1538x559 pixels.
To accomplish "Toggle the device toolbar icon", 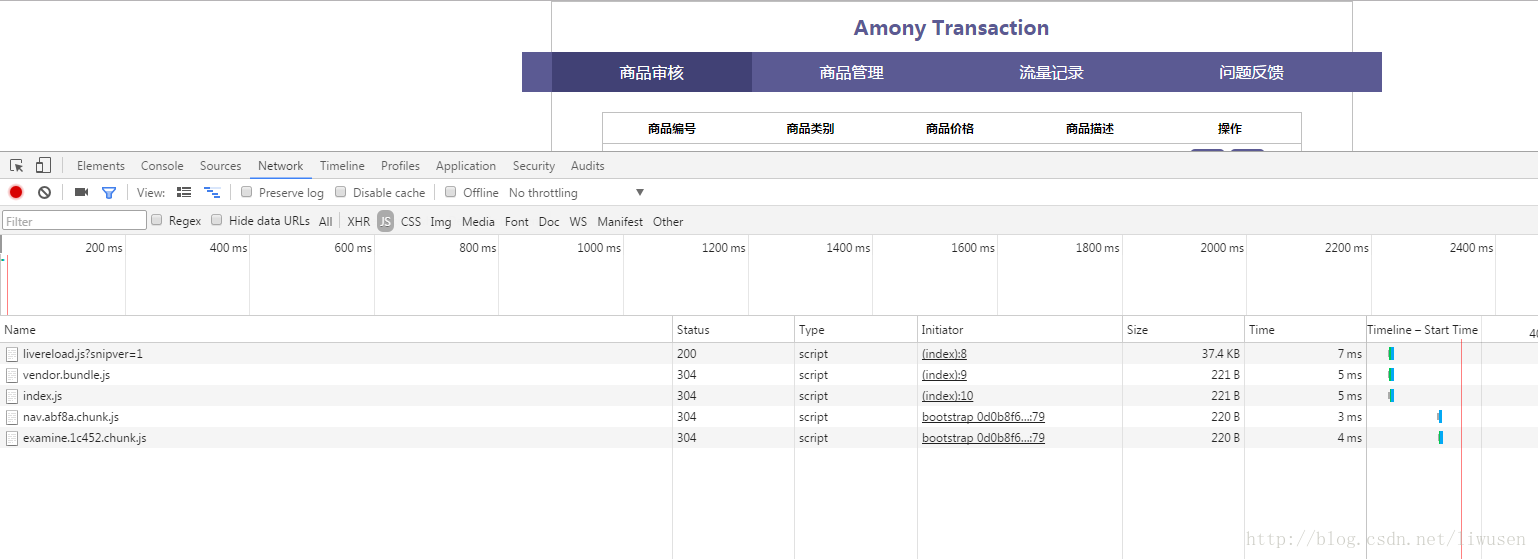I will tap(43, 166).
